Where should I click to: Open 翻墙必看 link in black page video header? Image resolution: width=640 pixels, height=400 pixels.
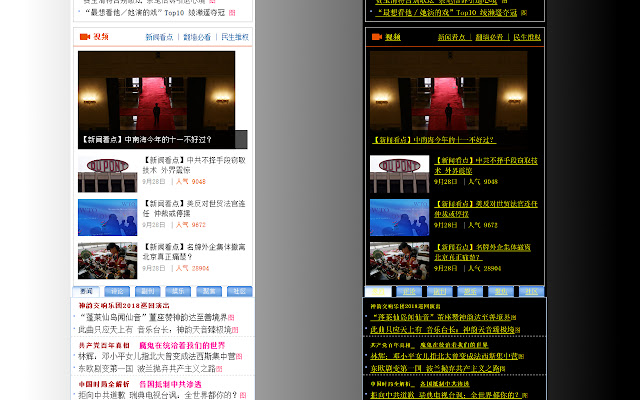(489, 37)
